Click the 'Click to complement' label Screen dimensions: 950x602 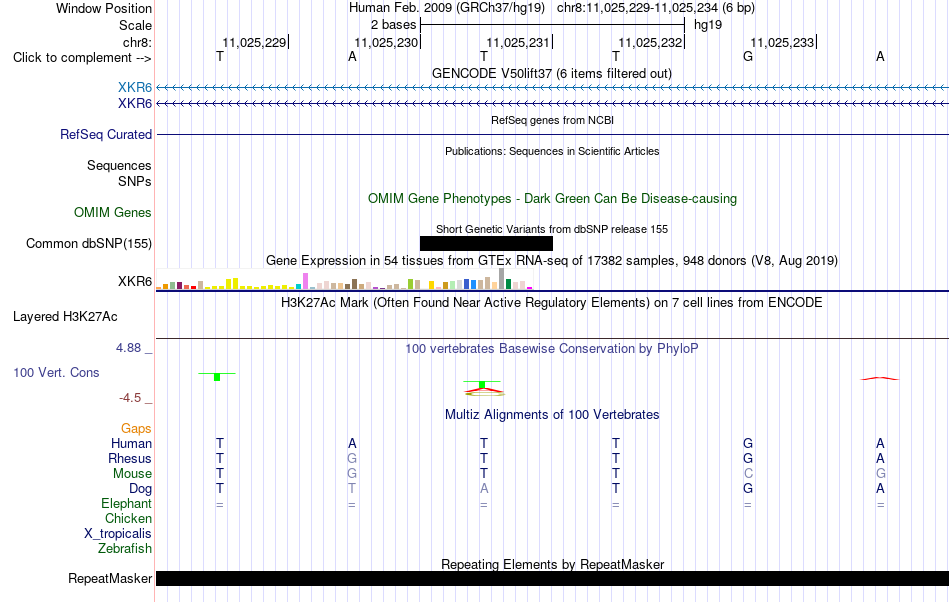[82, 58]
